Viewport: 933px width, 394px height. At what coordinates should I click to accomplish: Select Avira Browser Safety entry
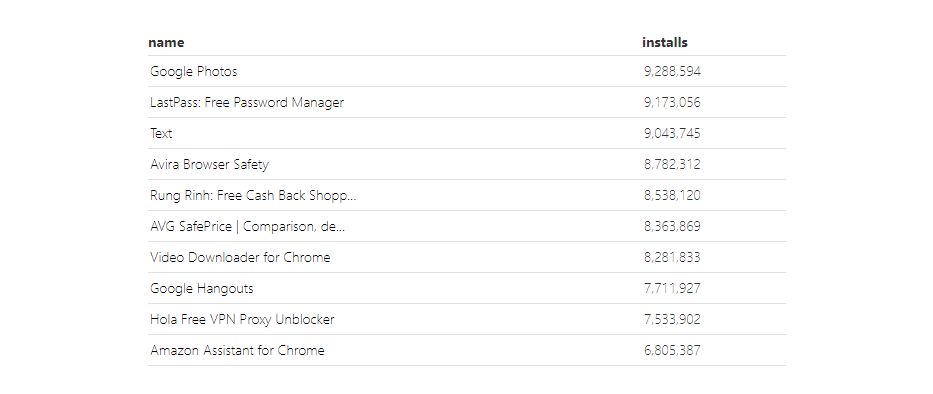209,164
